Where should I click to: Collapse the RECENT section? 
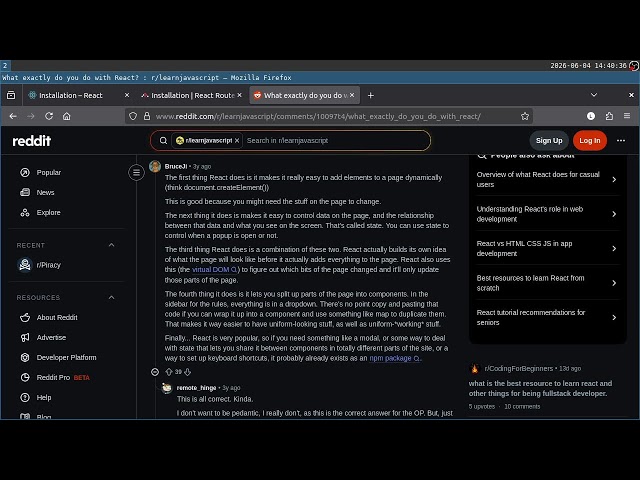111,245
